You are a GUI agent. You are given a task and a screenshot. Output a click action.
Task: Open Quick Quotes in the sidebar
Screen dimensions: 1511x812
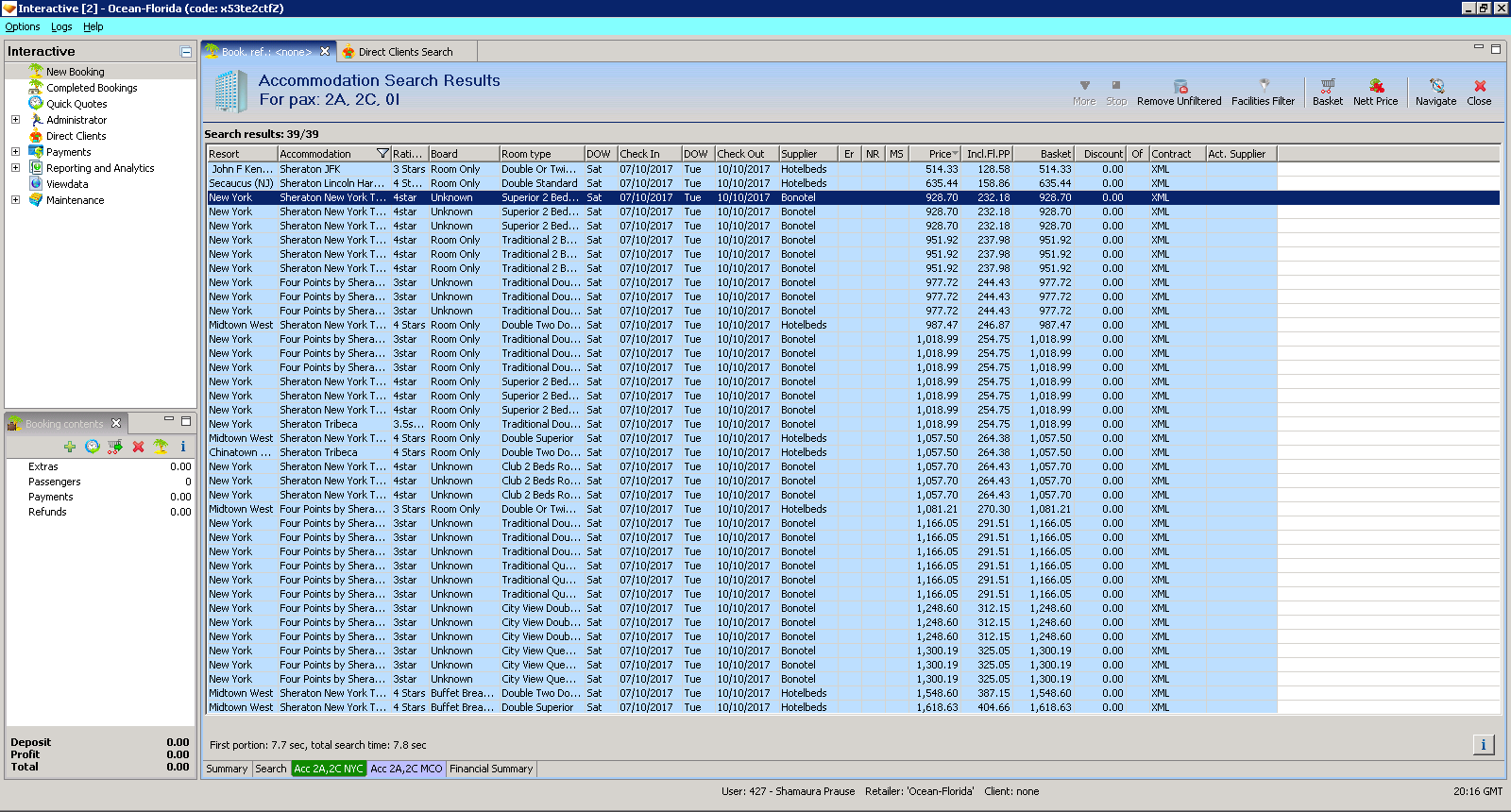(76, 104)
